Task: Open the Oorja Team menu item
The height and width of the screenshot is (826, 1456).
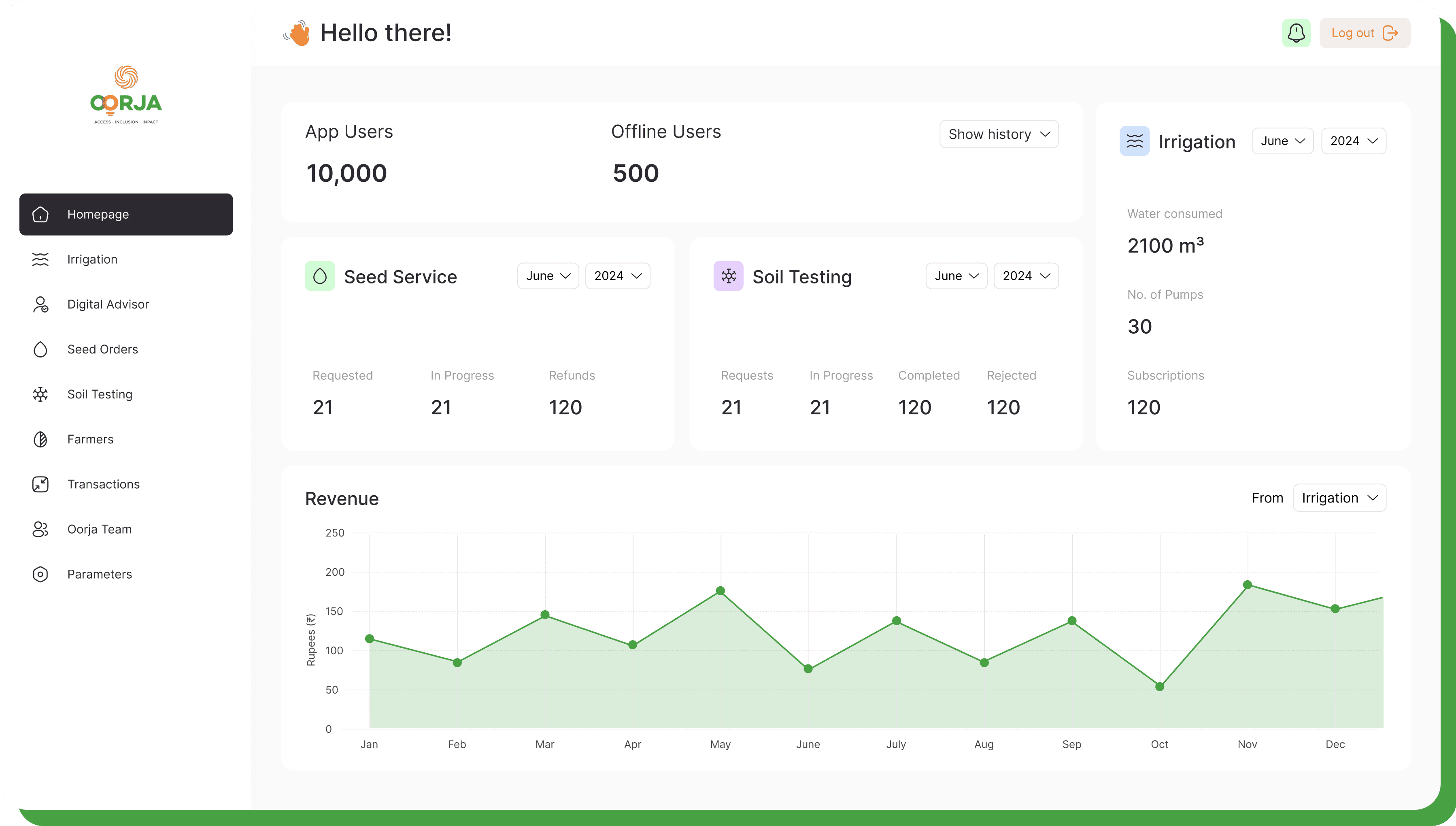Action: (99, 529)
